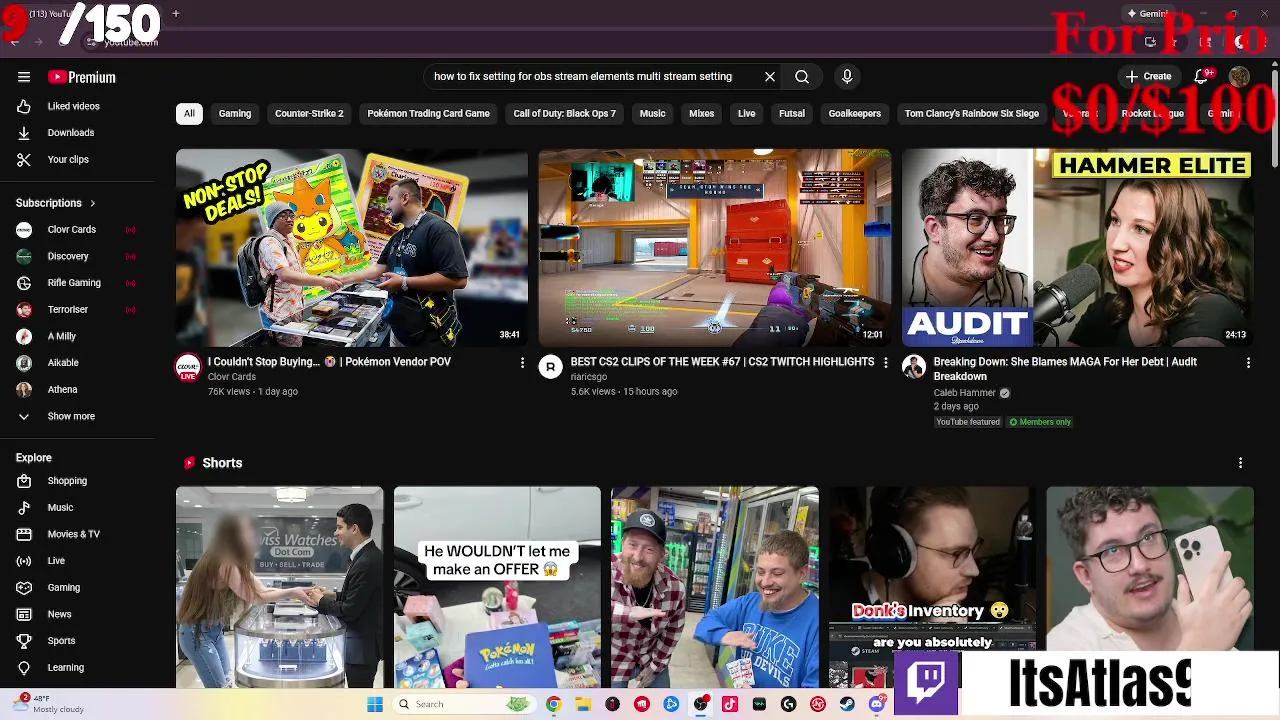Click the taskbar Search box
Image resolution: width=1280 pixels, height=720 pixels.
click(462, 704)
